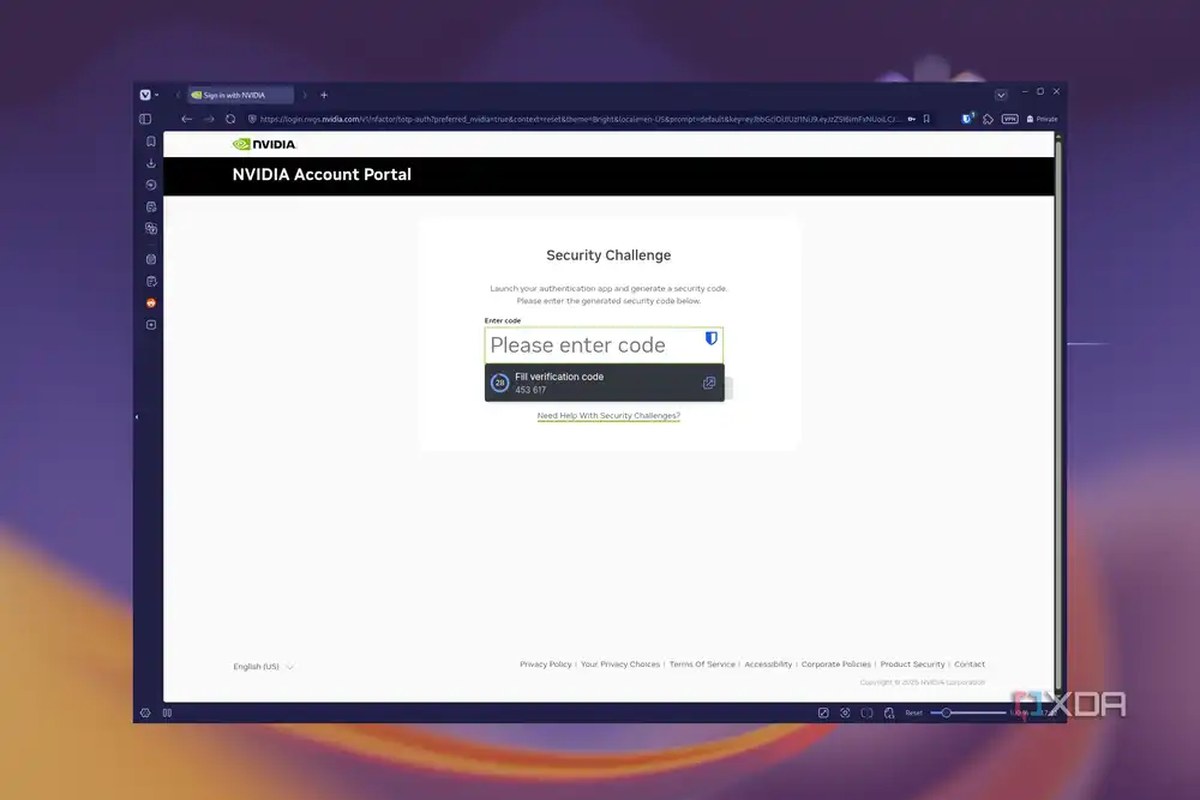Open the Product Security footer link
The image size is (1200, 800).
click(x=912, y=664)
